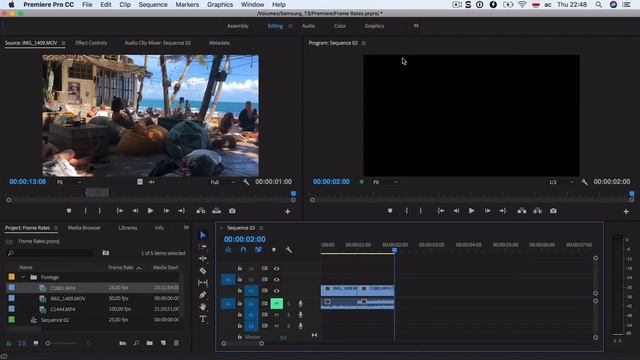
Task: Play the Source monitor clip
Action: (151, 211)
